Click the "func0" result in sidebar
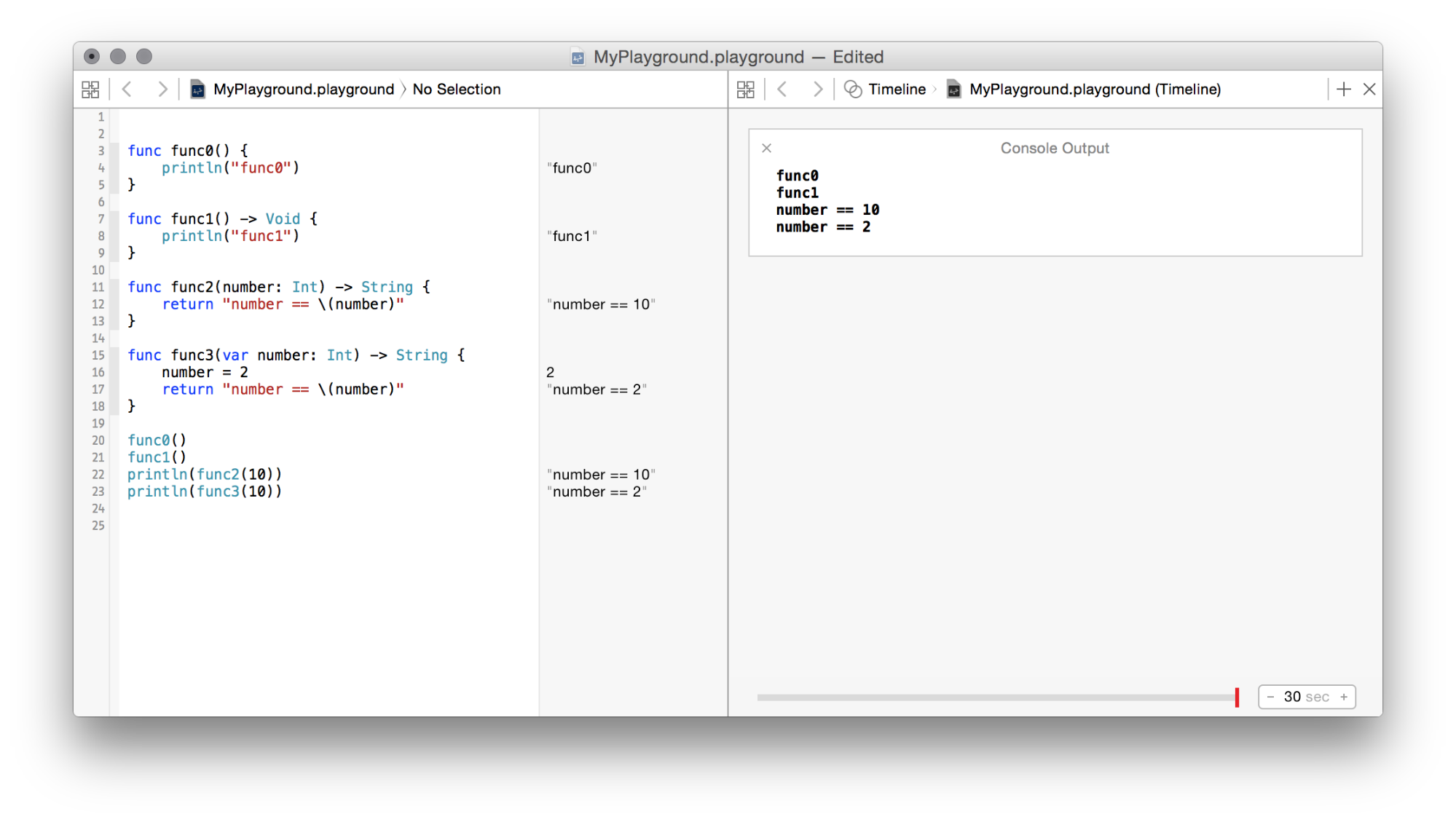This screenshot has width=1456, height=822. pos(572,168)
